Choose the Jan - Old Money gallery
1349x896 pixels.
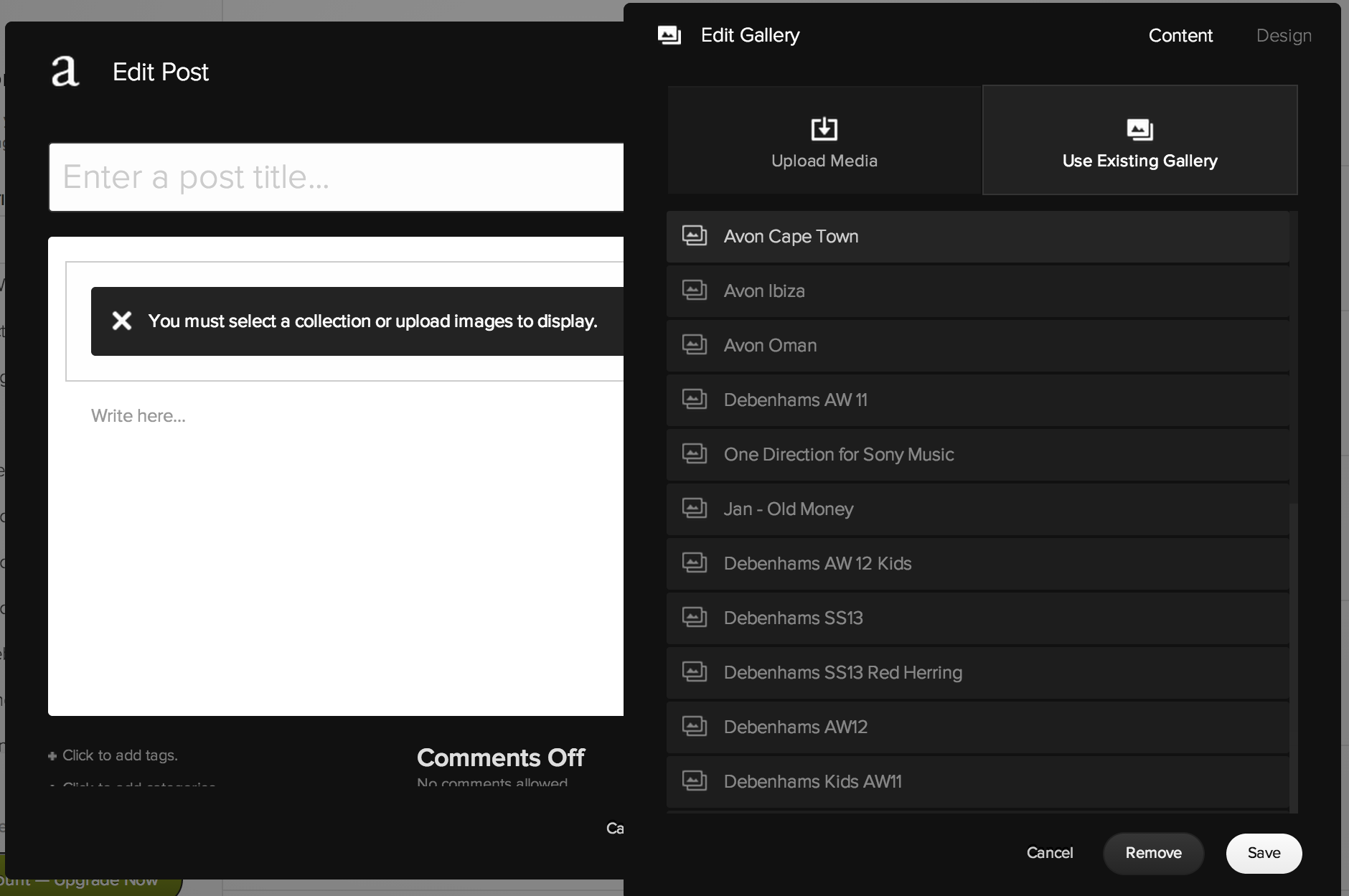click(977, 509)
